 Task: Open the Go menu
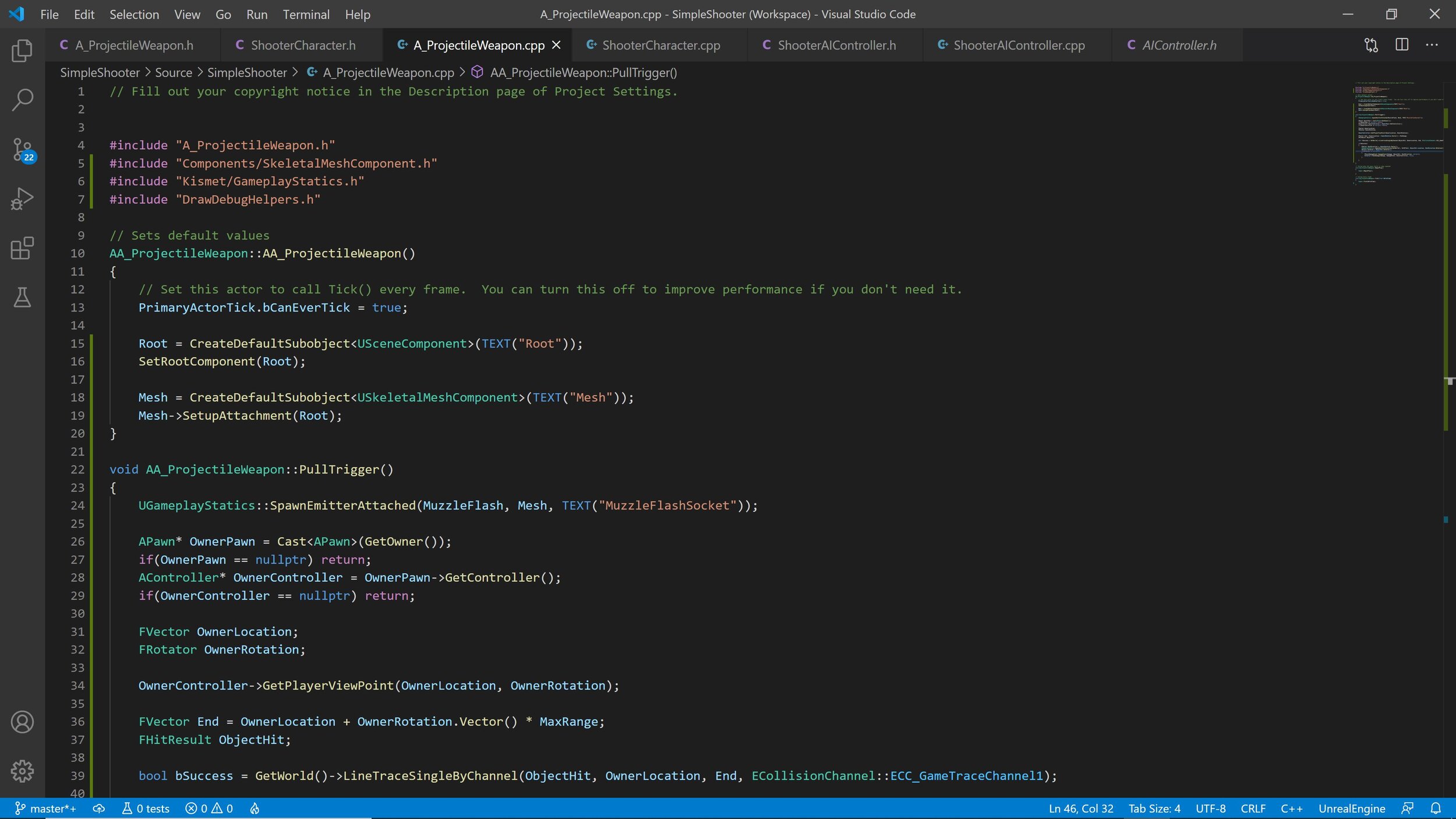pyautogui.click(x=223, y=14)
